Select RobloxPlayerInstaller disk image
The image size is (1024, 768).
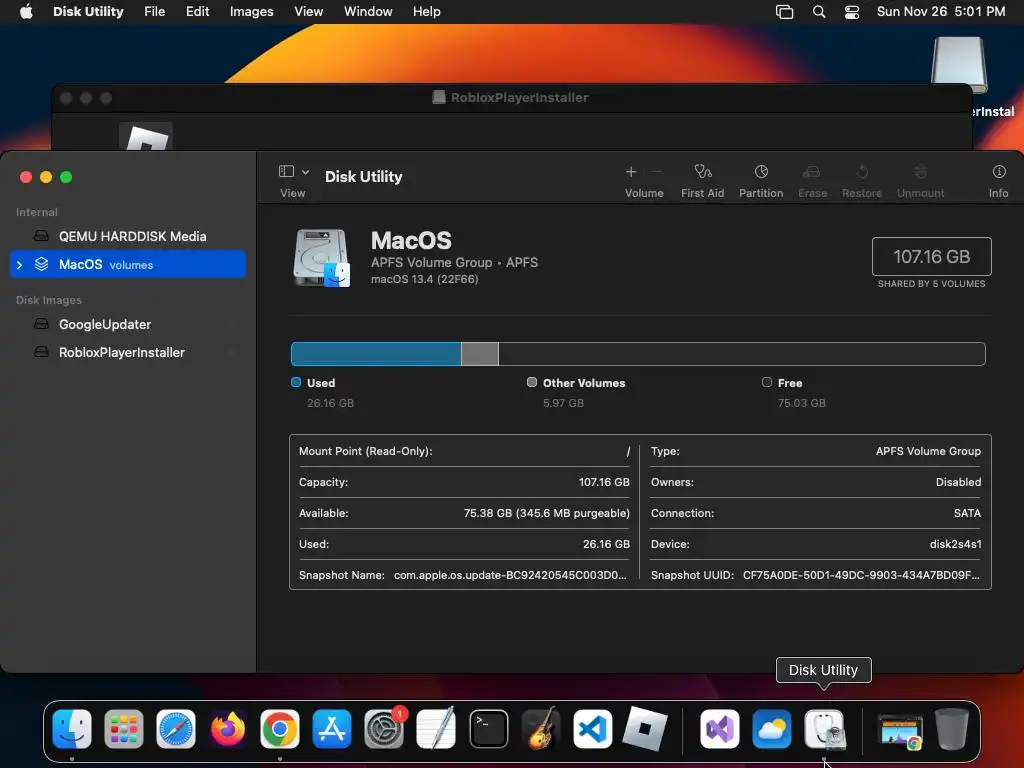tap(127, 353)
